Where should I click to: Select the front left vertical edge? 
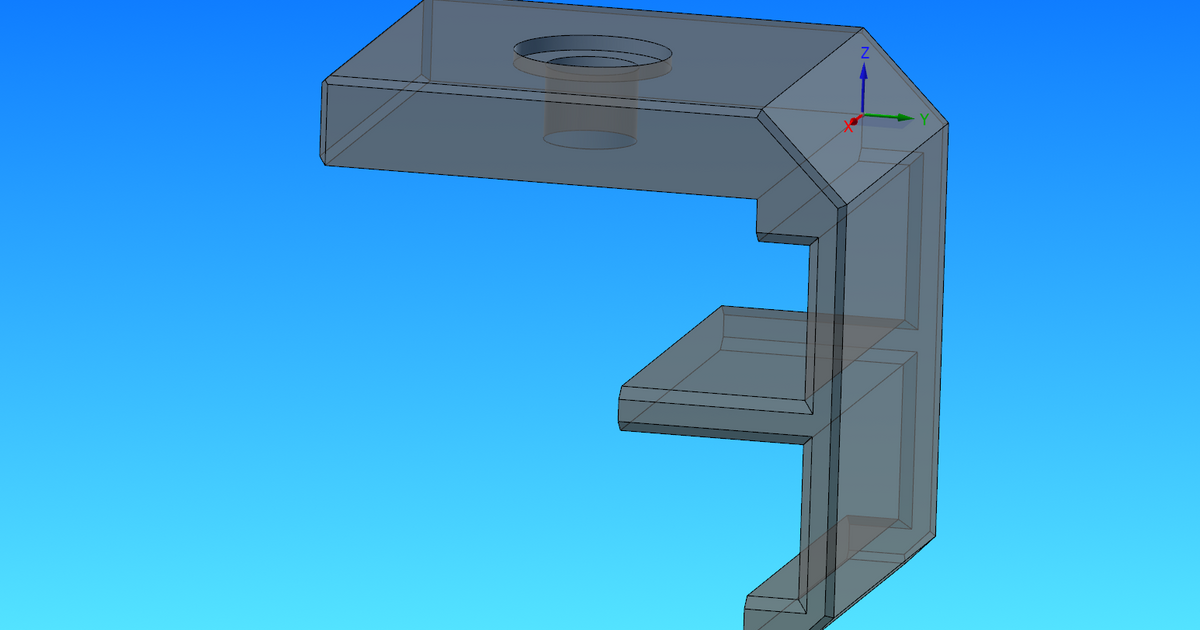tap(325, 120)
